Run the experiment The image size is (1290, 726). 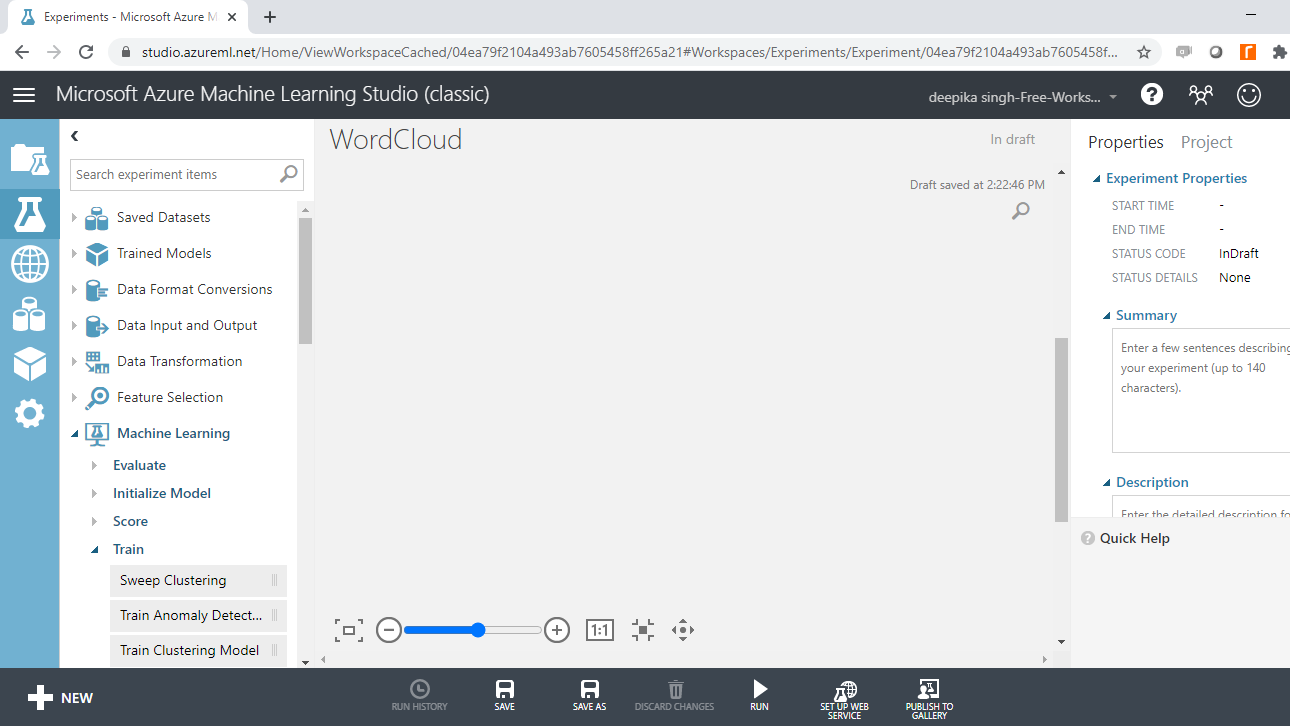(760, 696)
